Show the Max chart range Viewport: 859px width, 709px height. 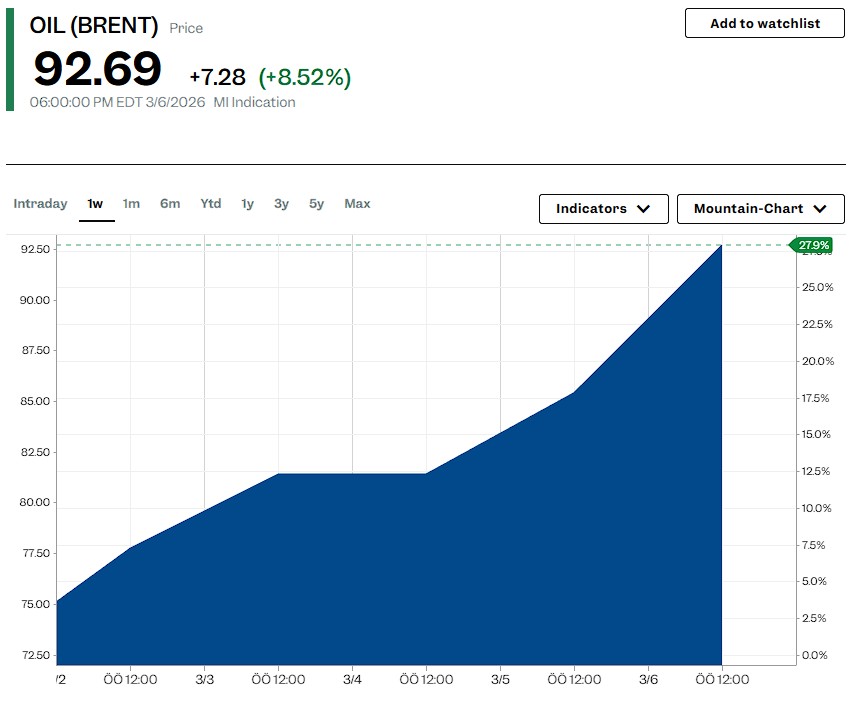tap(357, 204)
